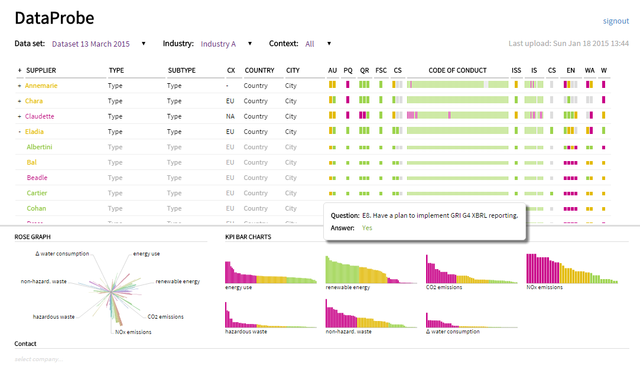Open supplier Annemarie
Image resolution: width=640 pixels, height=370 pixels.
(x=41, y=86)
